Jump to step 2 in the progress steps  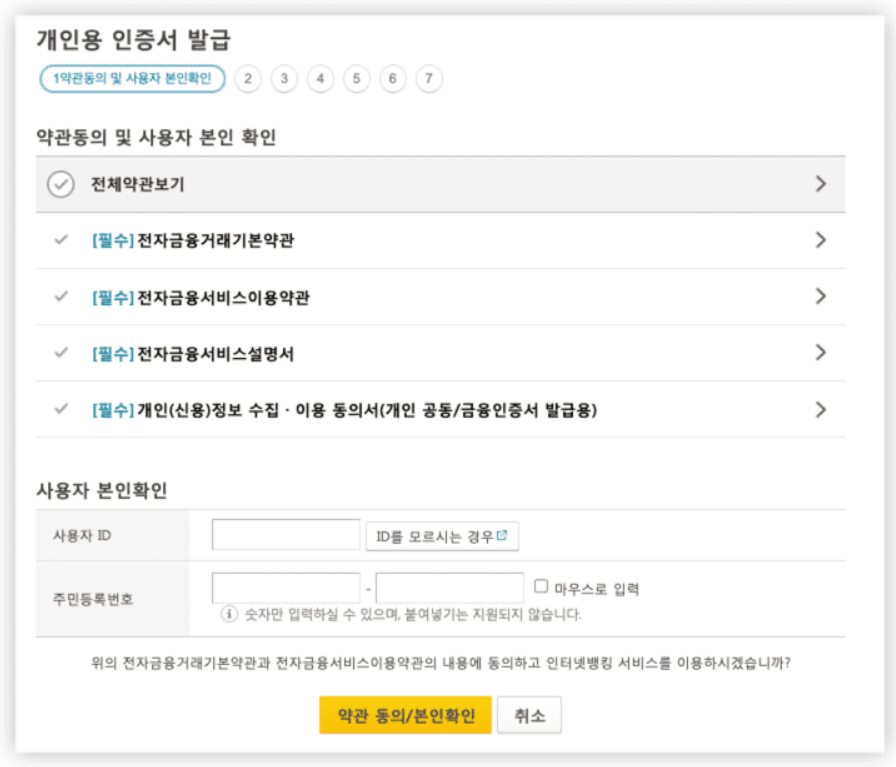point(248,79)
